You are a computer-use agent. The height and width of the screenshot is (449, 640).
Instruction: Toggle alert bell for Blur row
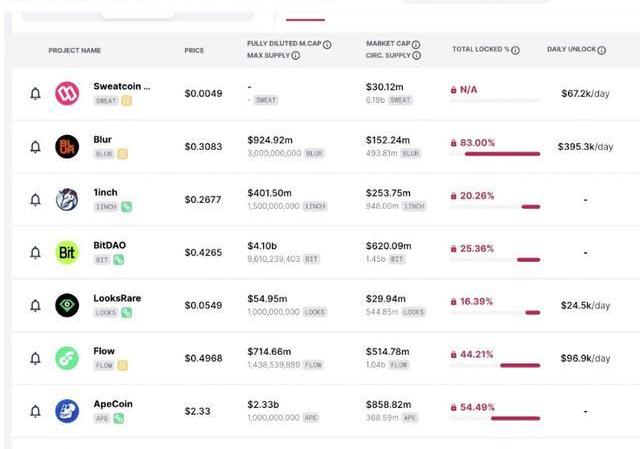coord(35,147)
